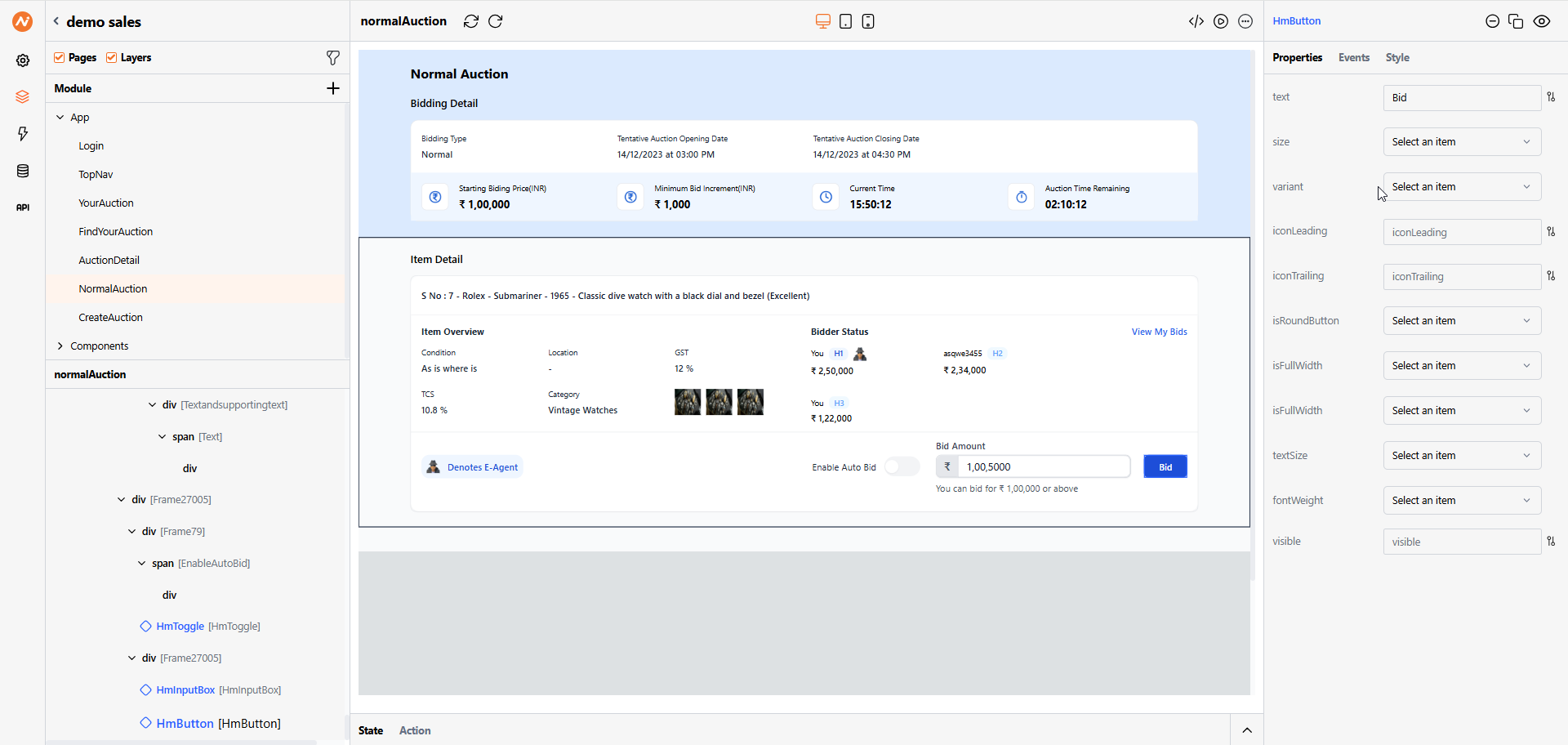The height and width of the screenshot is (745, 1568).
Task: Switch to the Events tab for HmButton
Action: (x=1353, y=57)
